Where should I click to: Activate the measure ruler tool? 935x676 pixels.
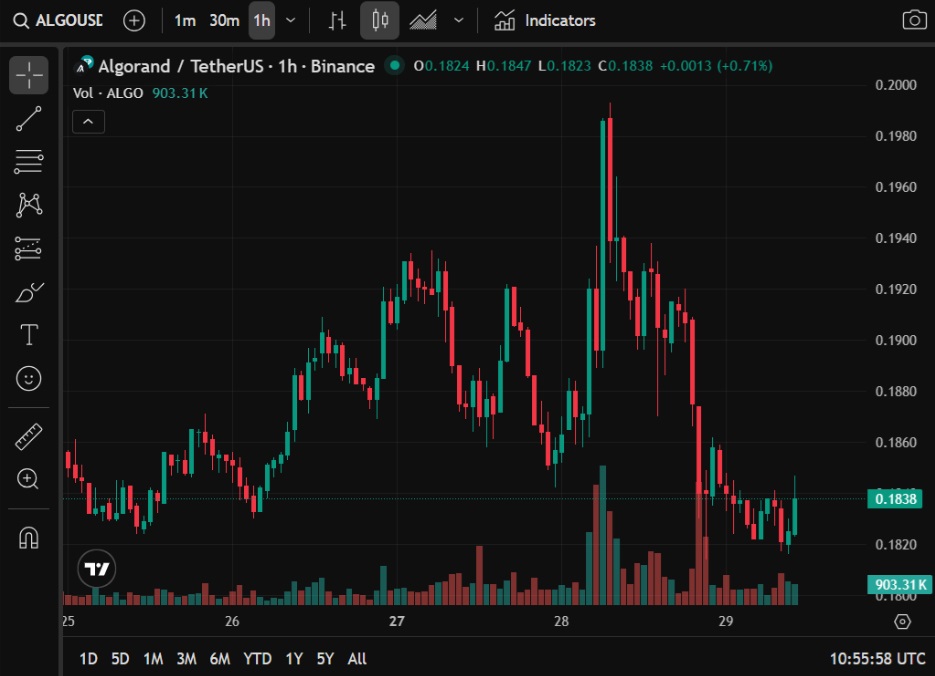tap(27, 436)
